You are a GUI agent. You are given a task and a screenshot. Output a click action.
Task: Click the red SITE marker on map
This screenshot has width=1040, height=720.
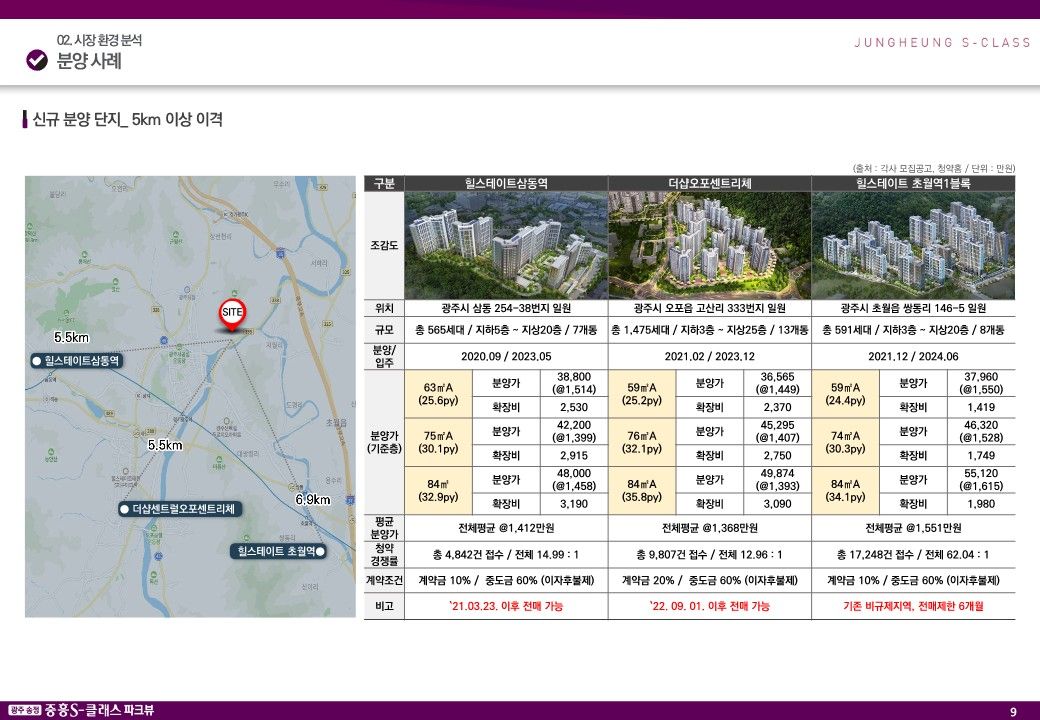coord(232,313)
